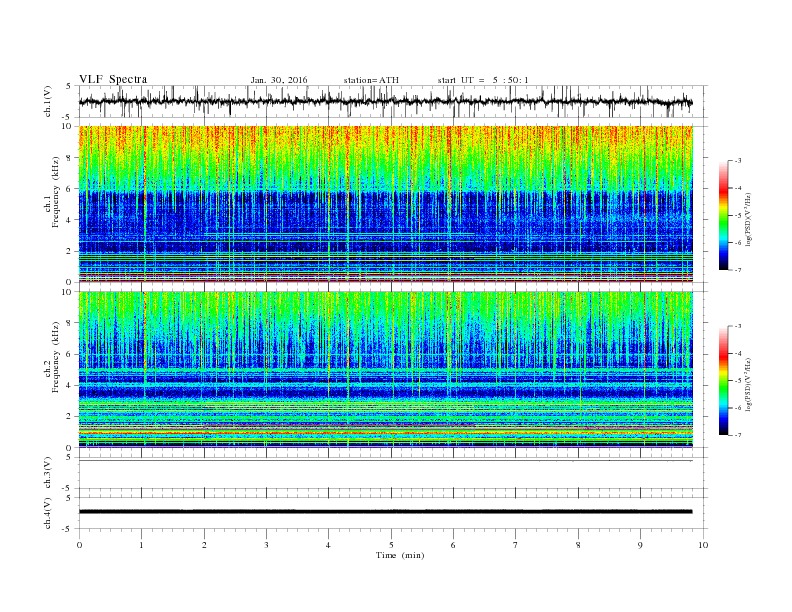Click the date 'Jan. 30, 2016' text
The width and height of the screenshot is (792, 612).
click(279, 80)
